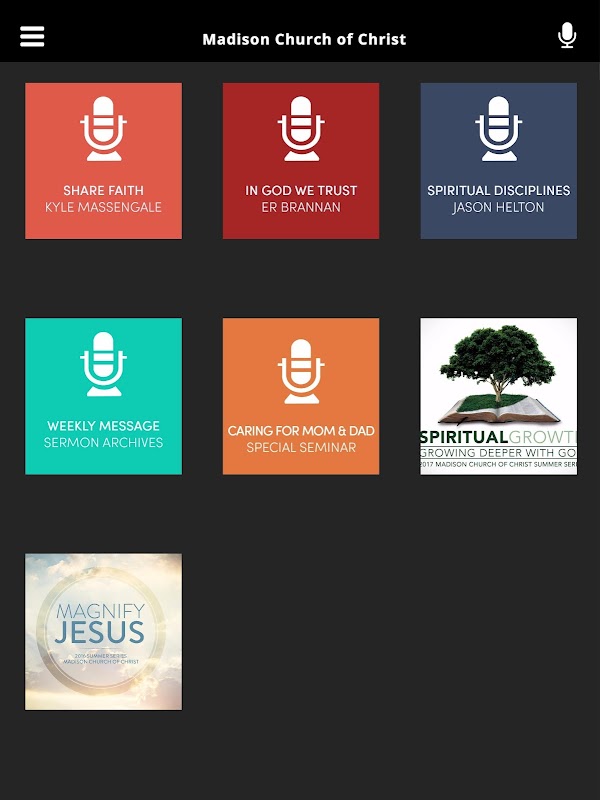This screenshot has width=600, height=800.
Task: Click microphone icon on Caring for Mom & Dad
Action: [x=301, y=371]
